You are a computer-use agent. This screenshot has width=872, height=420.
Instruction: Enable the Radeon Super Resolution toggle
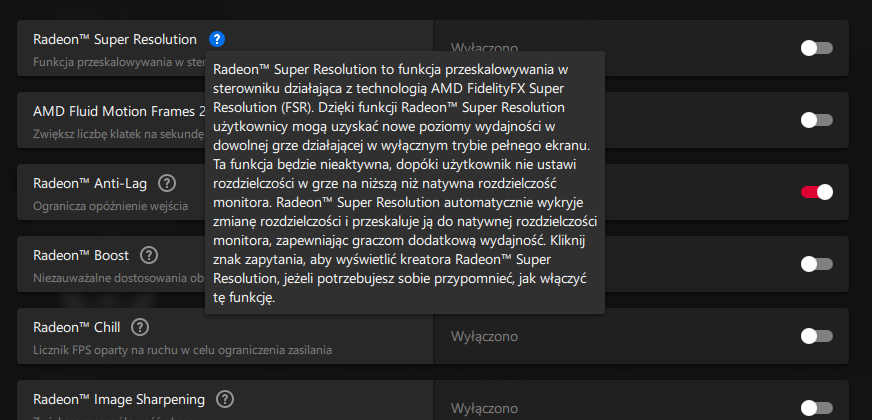pyautogui.click(x=816, y=48)
